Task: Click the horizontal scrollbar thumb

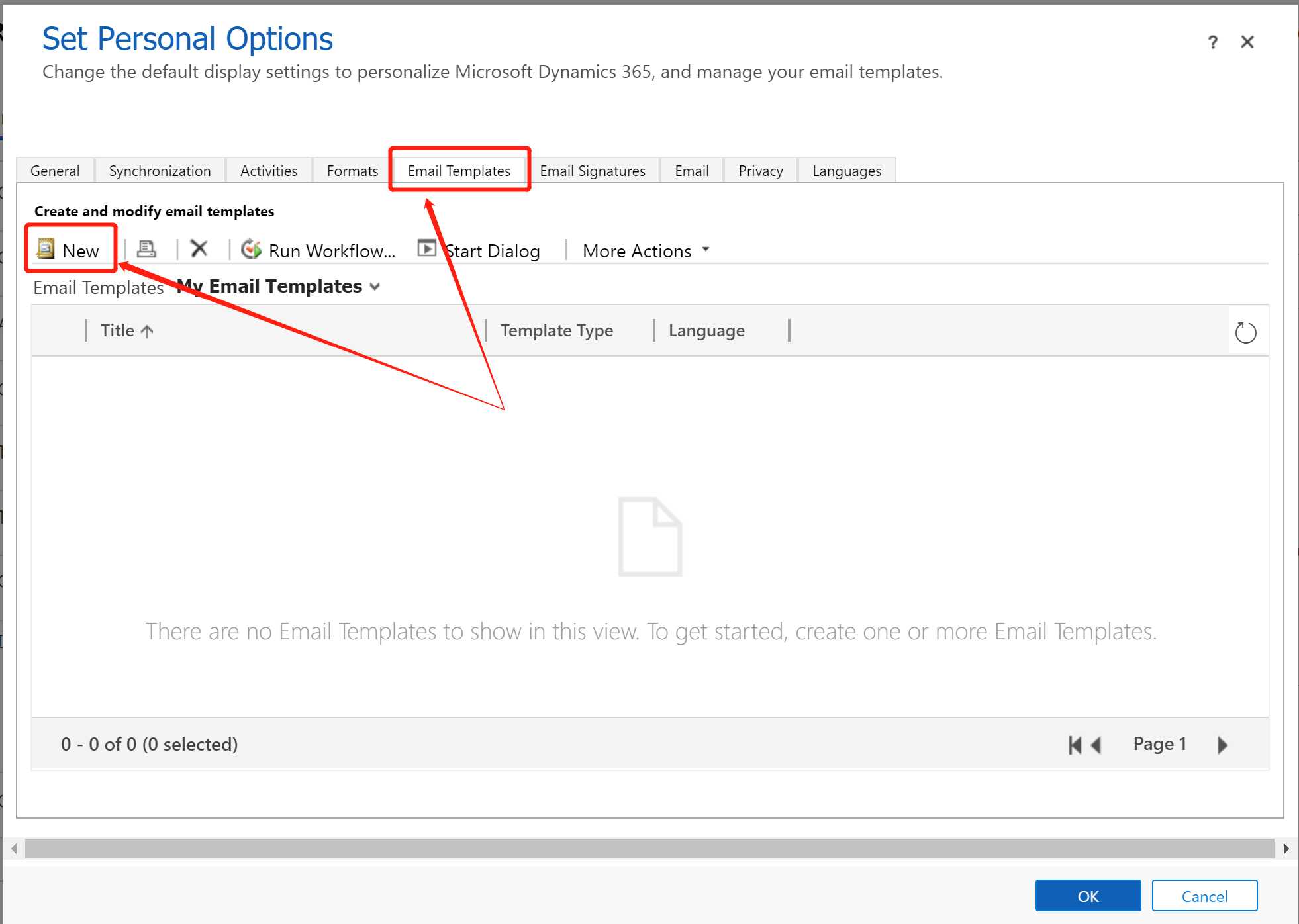Action: click(x=649, y=848)
